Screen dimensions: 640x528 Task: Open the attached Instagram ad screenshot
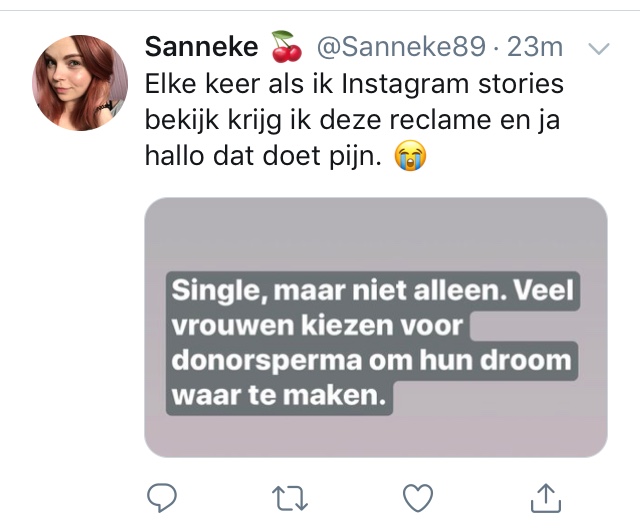376,327
